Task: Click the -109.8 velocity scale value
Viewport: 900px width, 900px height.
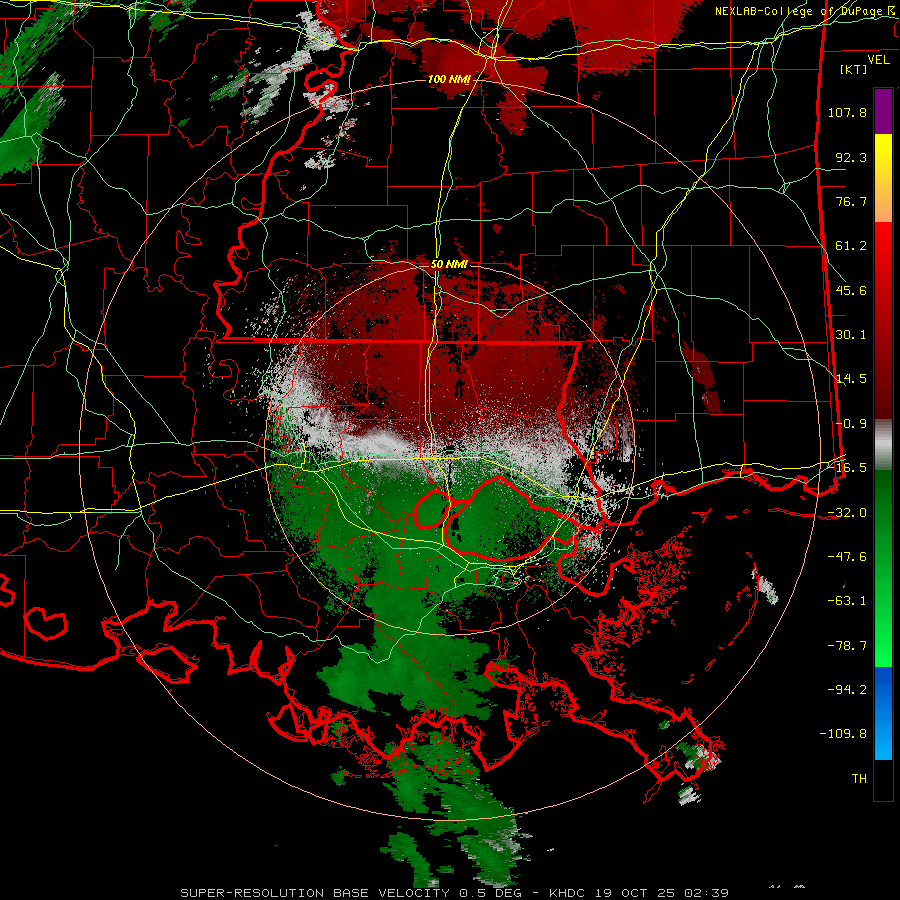Action: [843, 734]
